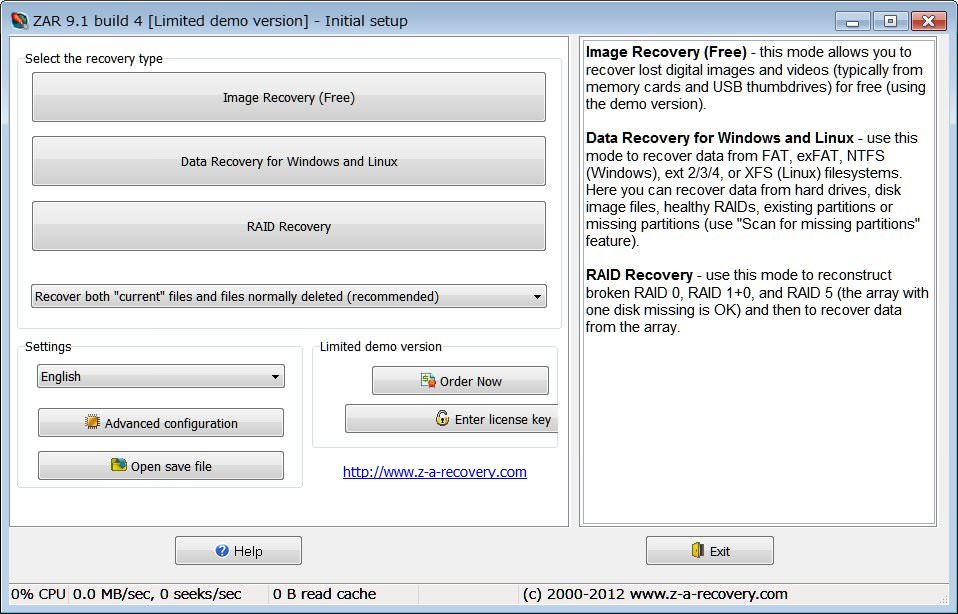Click the 0% CPU status entry
Image resolution: width=958 pixels, height=614 pixels.
pyautogui.click(x=38, y=594)
